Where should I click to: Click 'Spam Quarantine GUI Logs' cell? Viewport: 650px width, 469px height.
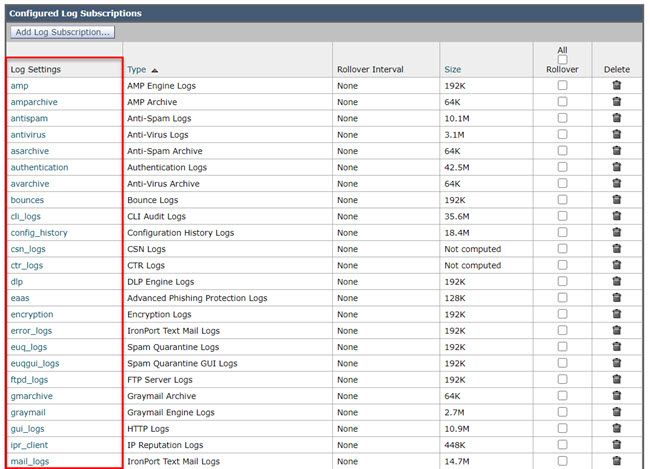pyautogui.click(x=182, y=364)
